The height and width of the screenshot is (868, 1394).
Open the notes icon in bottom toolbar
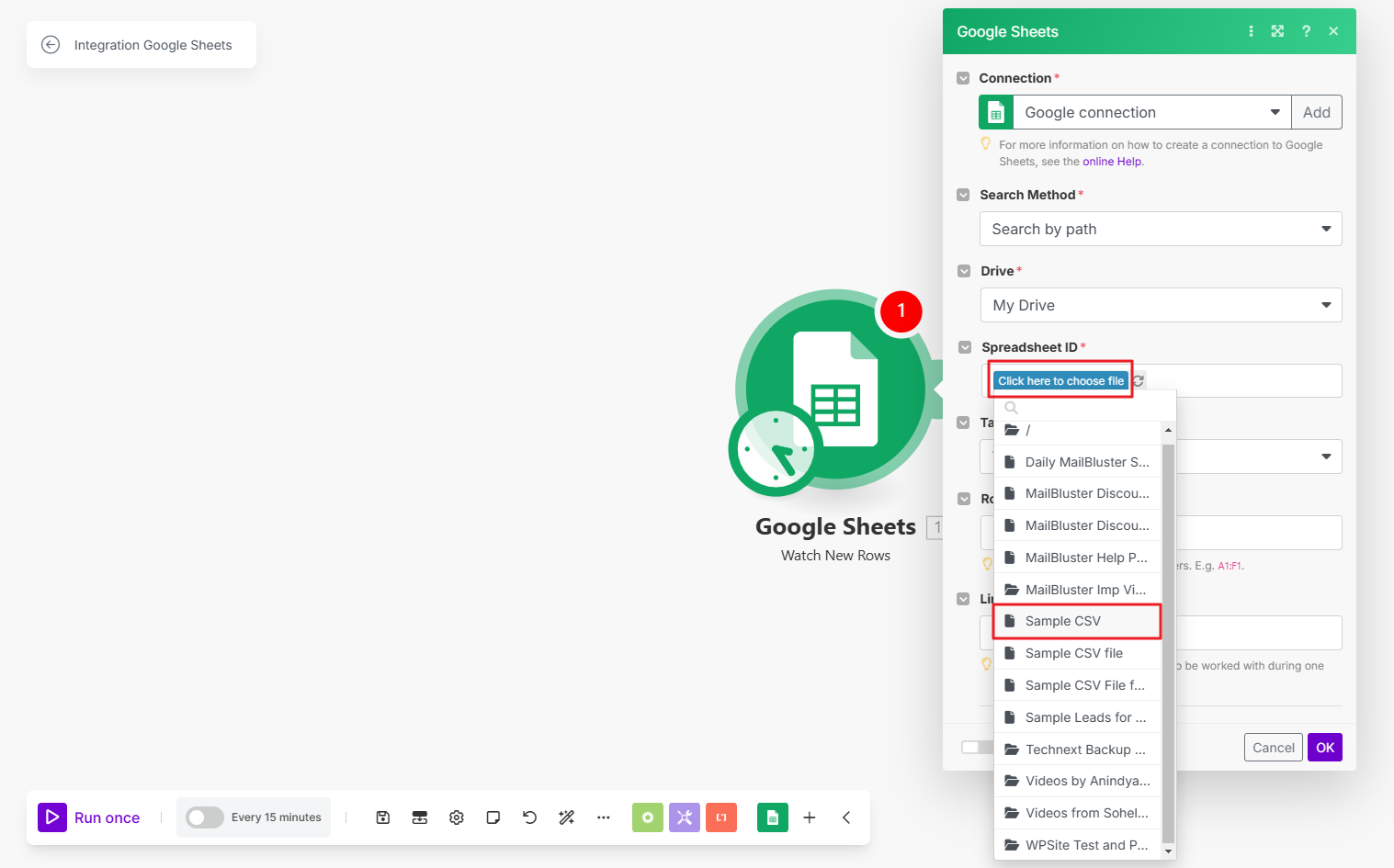(x=493, y=817)
